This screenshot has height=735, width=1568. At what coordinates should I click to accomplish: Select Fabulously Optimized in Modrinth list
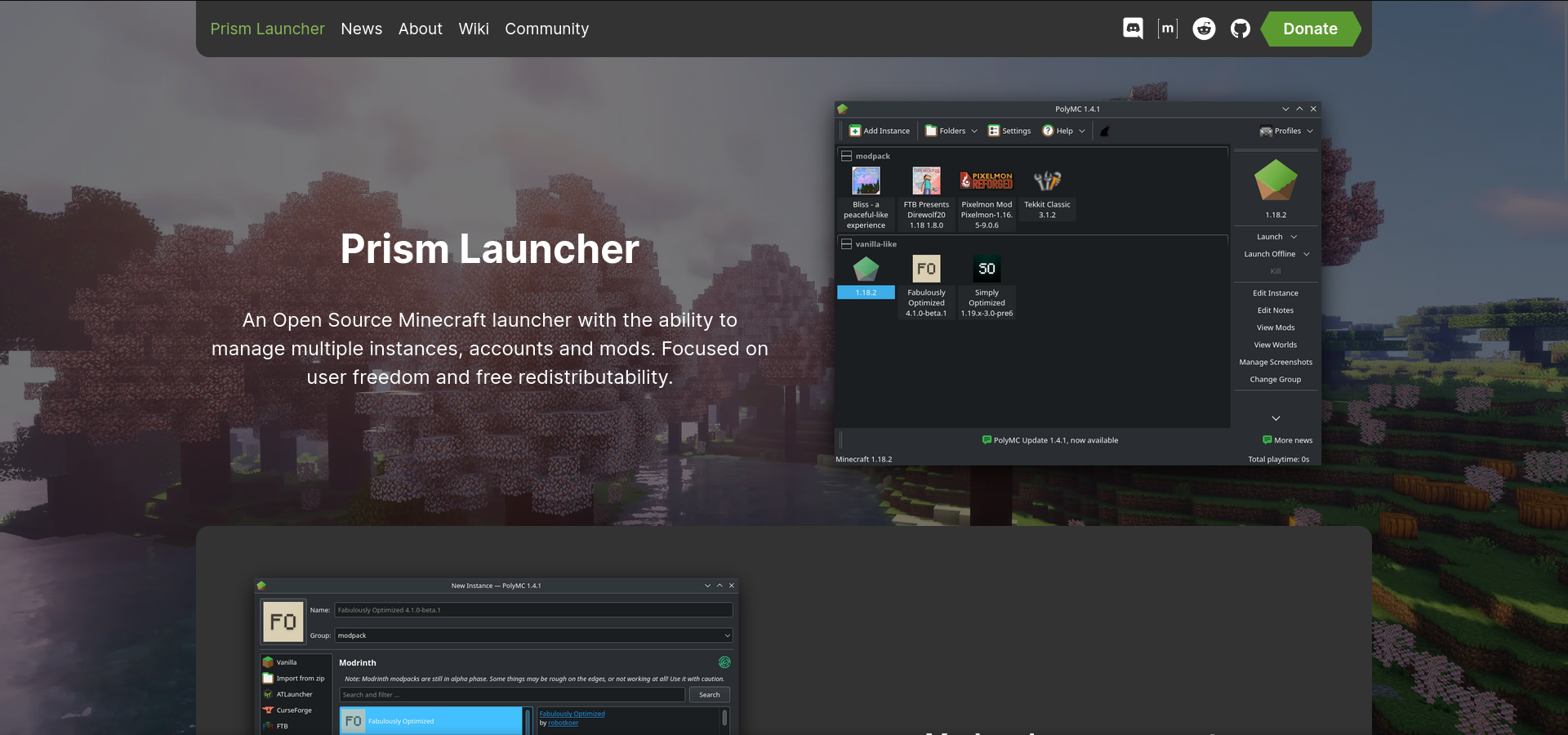(x=430, y=721)
